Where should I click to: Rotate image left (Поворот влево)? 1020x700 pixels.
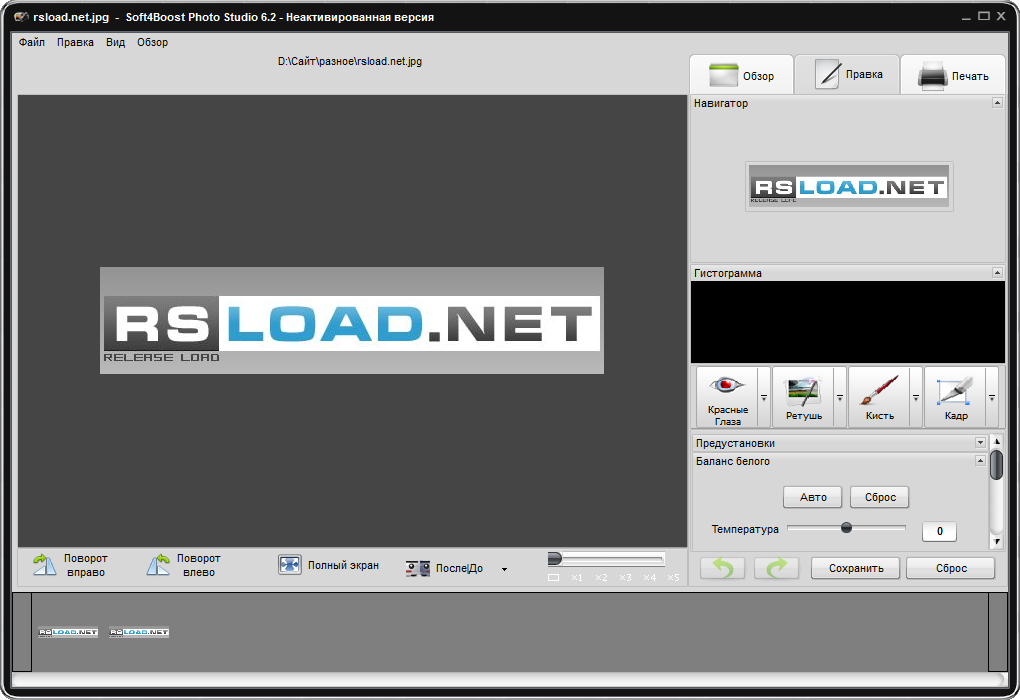click(x=183, y=565)
